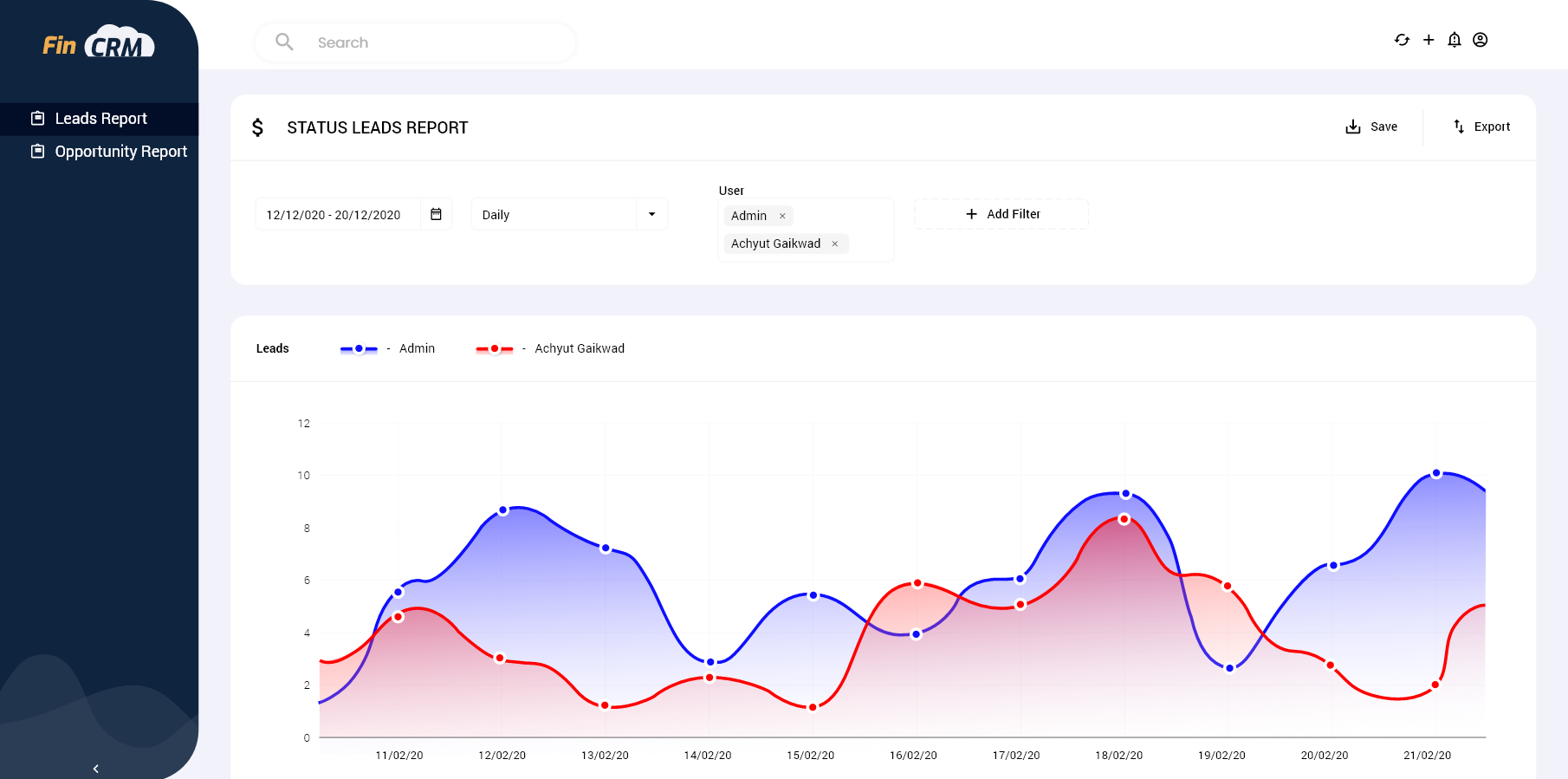Image resolution: width=1568 pixels, height=779 pixels.
Task: Remove the Achyut Gaikwad filter tag
Action: [x=835, y=244]
